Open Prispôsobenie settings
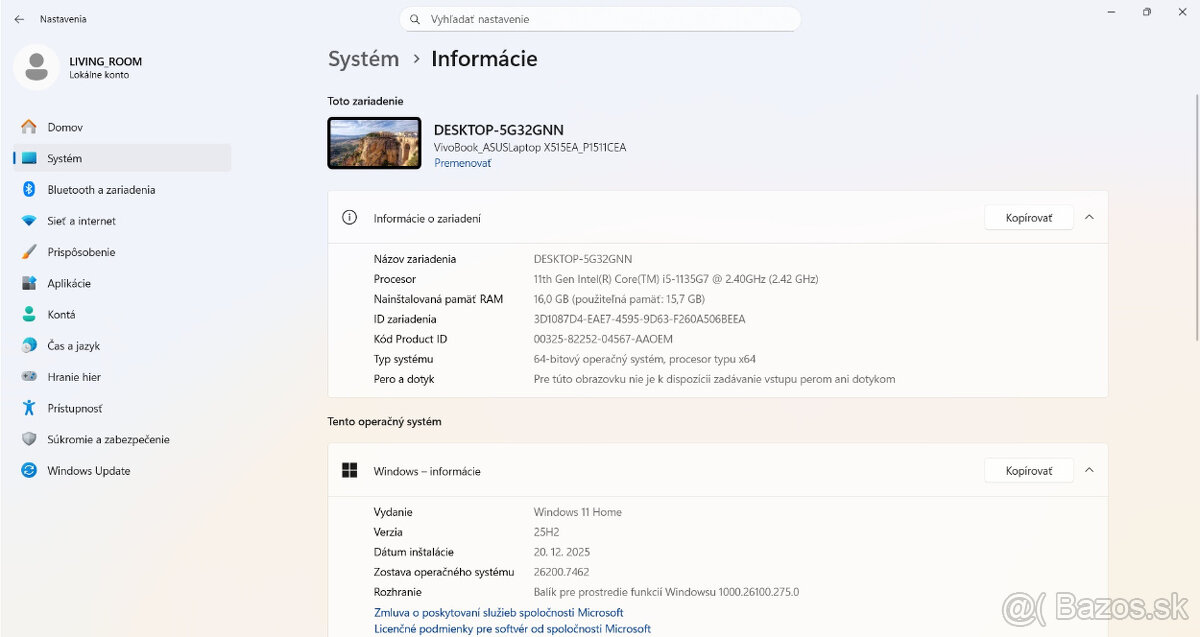 tap(87, 251)
